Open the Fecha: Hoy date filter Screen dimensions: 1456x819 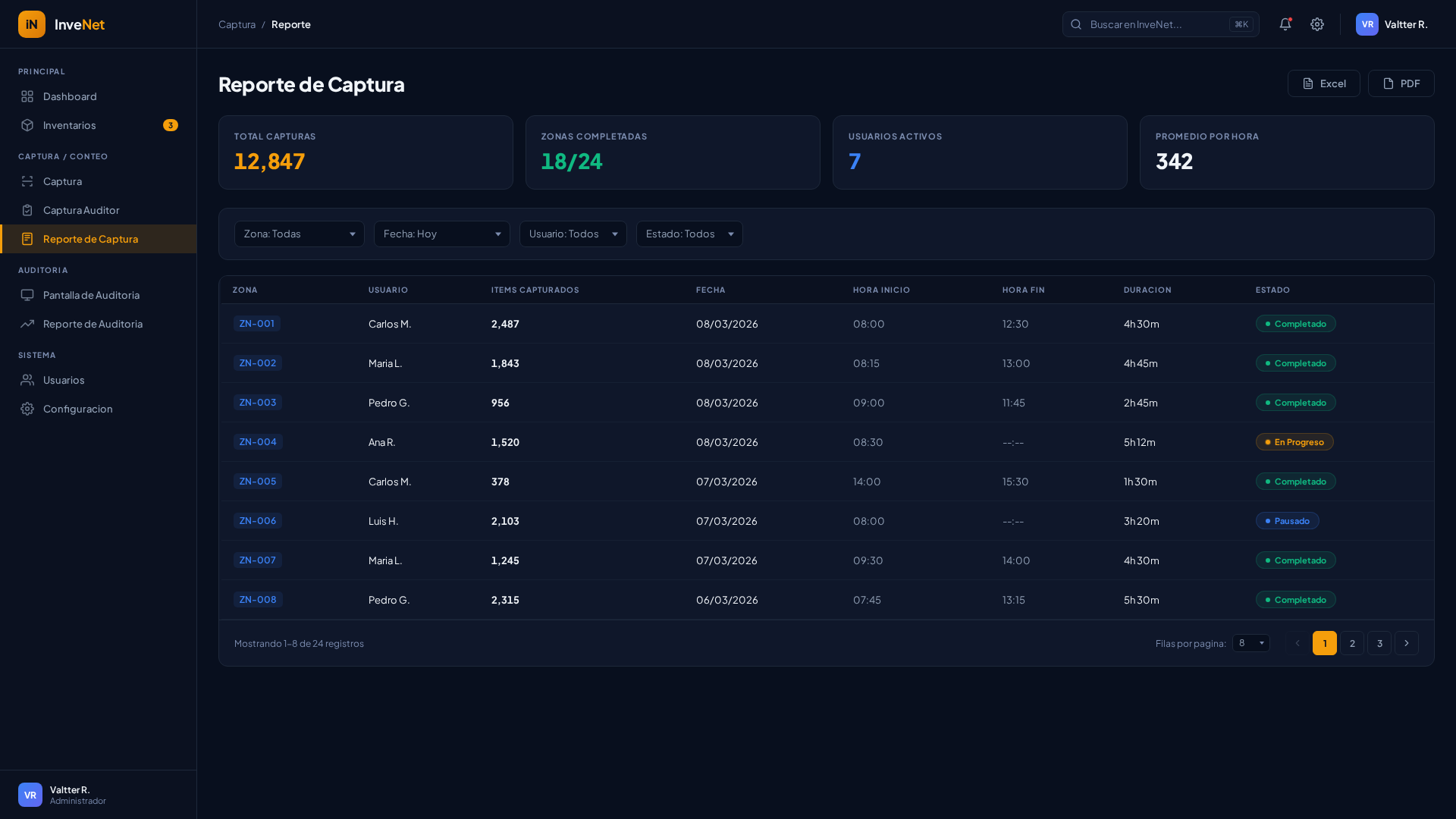tap(441, 234)
